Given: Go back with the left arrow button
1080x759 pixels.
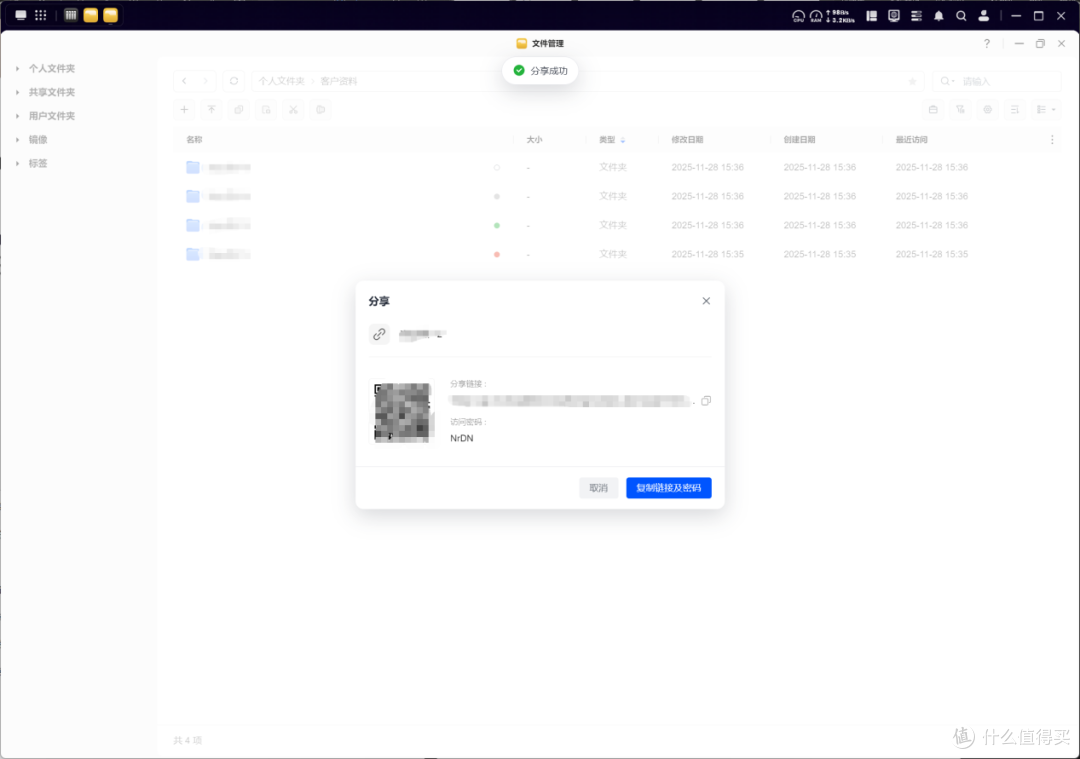Looking at the screenshot, I should click(185, 81).
